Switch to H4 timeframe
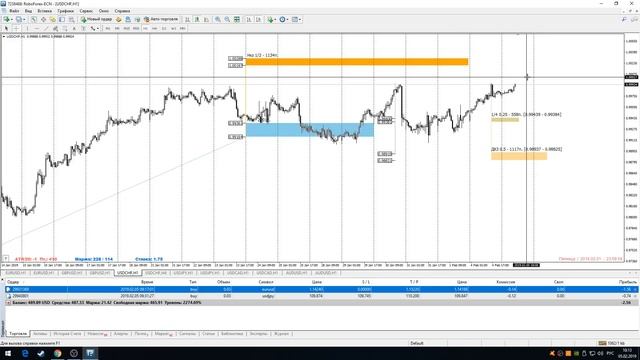 [x=155, y=29]
